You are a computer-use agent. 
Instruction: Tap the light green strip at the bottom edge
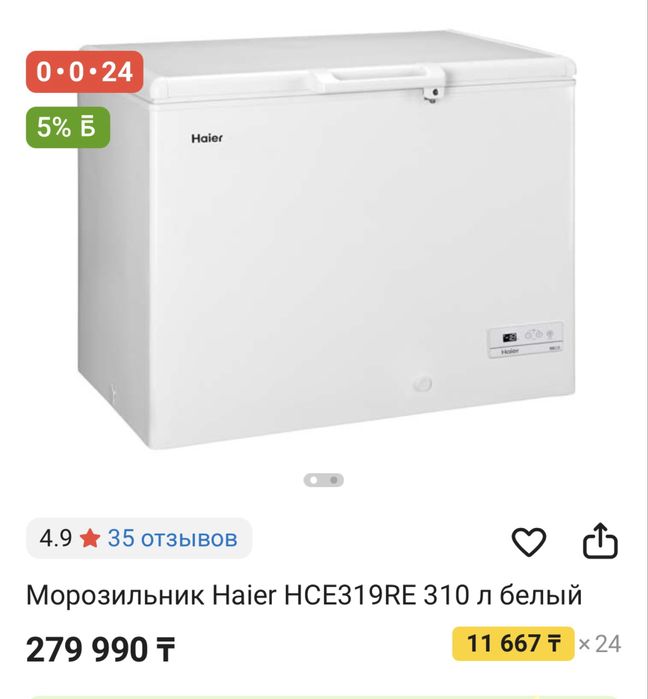[324, 697]
